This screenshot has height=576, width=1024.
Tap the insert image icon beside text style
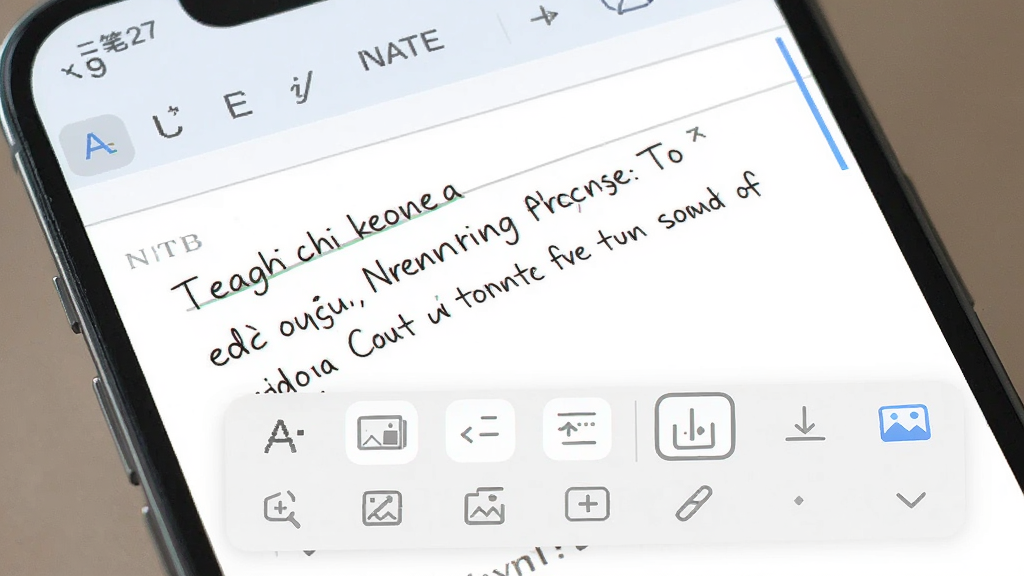pyautogui.click(x=382, y=432)
